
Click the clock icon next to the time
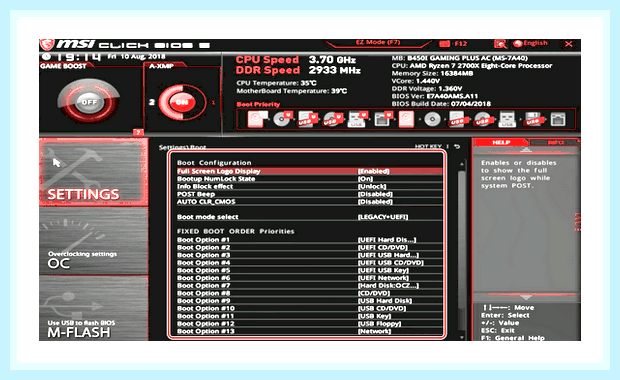click(47, 57)
